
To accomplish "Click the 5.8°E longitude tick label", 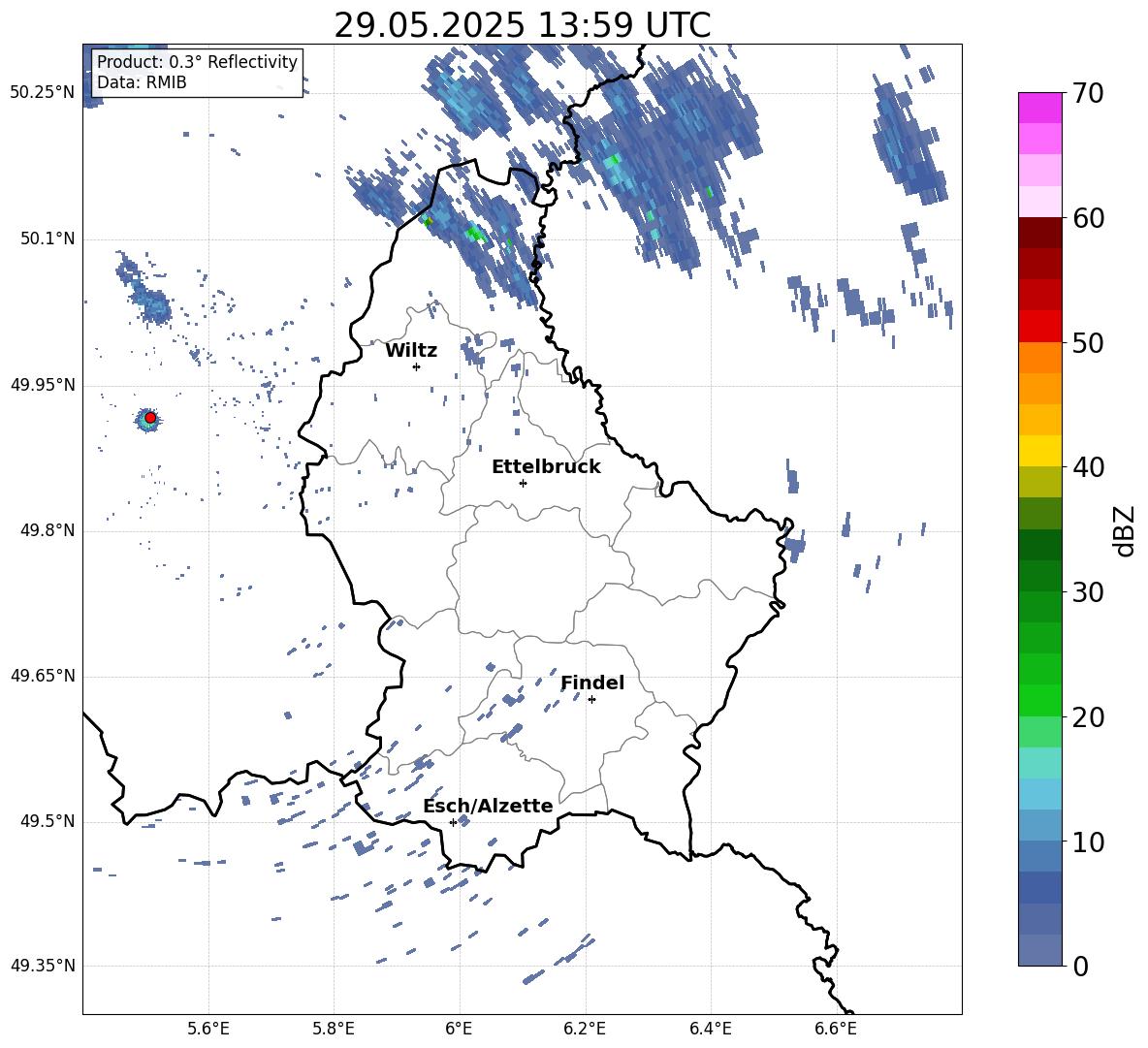I will tap(334, 1029).
